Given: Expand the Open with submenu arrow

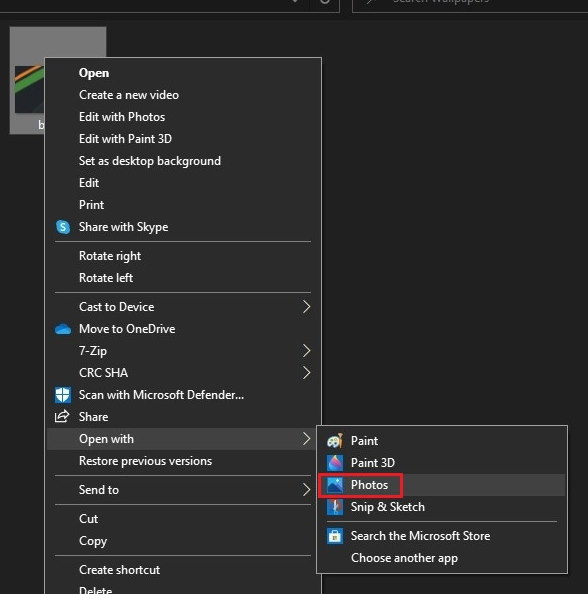Looking at the screenshot, I should pos(307,439).
